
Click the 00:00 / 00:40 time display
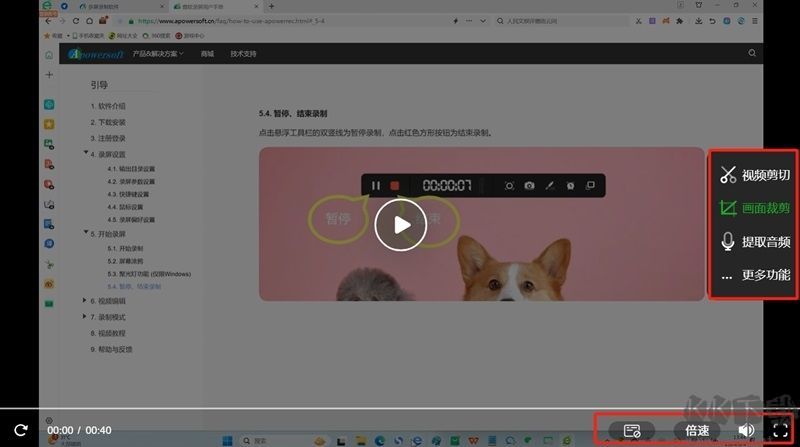click(80, 430)
